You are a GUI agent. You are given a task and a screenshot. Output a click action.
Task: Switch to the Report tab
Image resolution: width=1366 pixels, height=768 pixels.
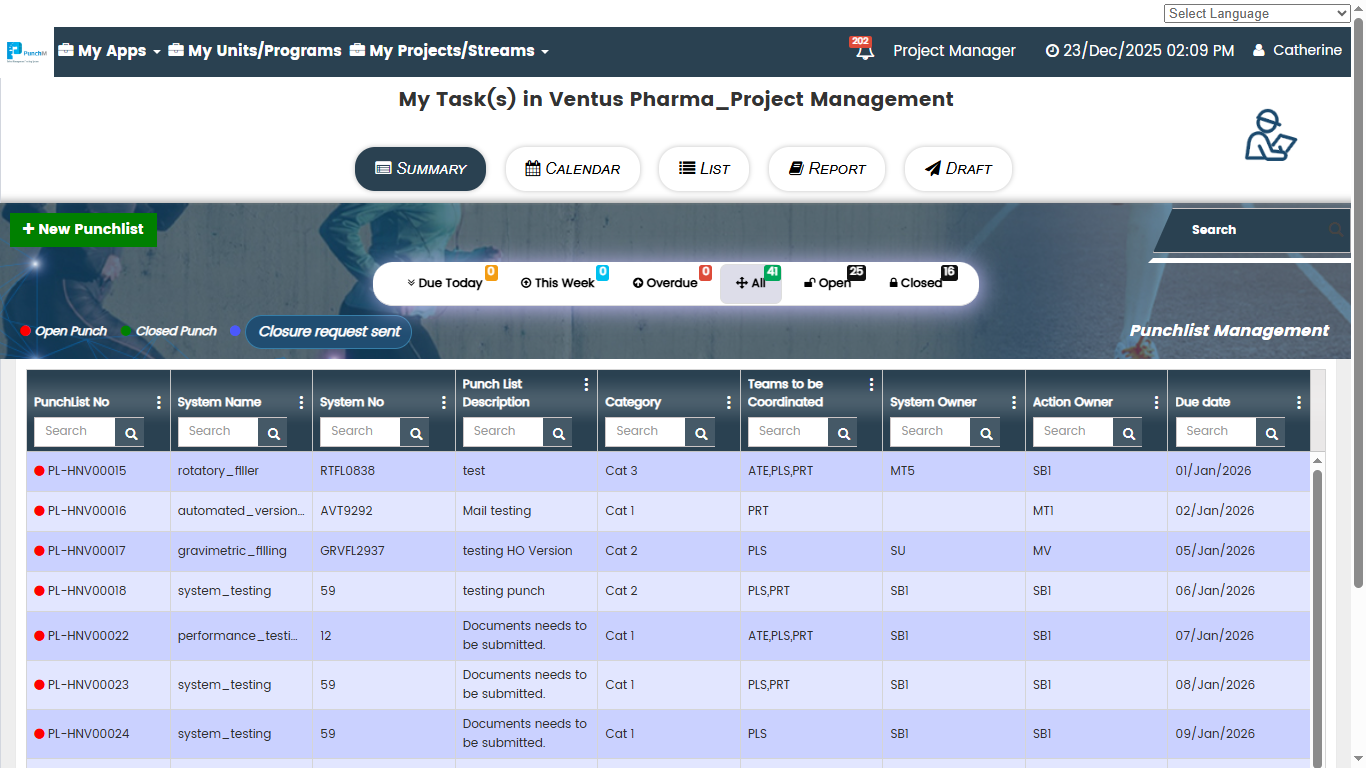(x=827, y=169)
